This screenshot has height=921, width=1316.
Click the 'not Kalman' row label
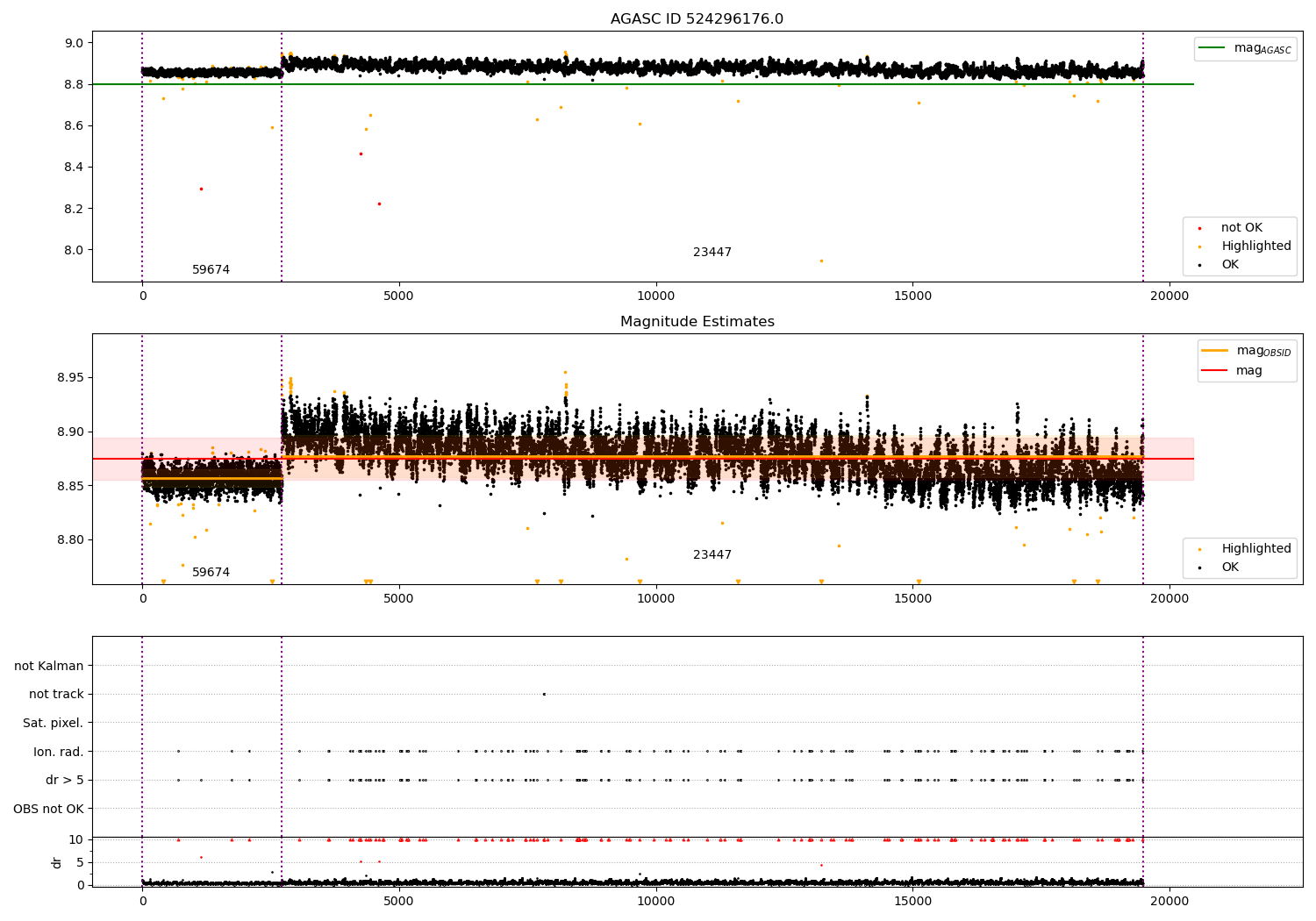49,667
